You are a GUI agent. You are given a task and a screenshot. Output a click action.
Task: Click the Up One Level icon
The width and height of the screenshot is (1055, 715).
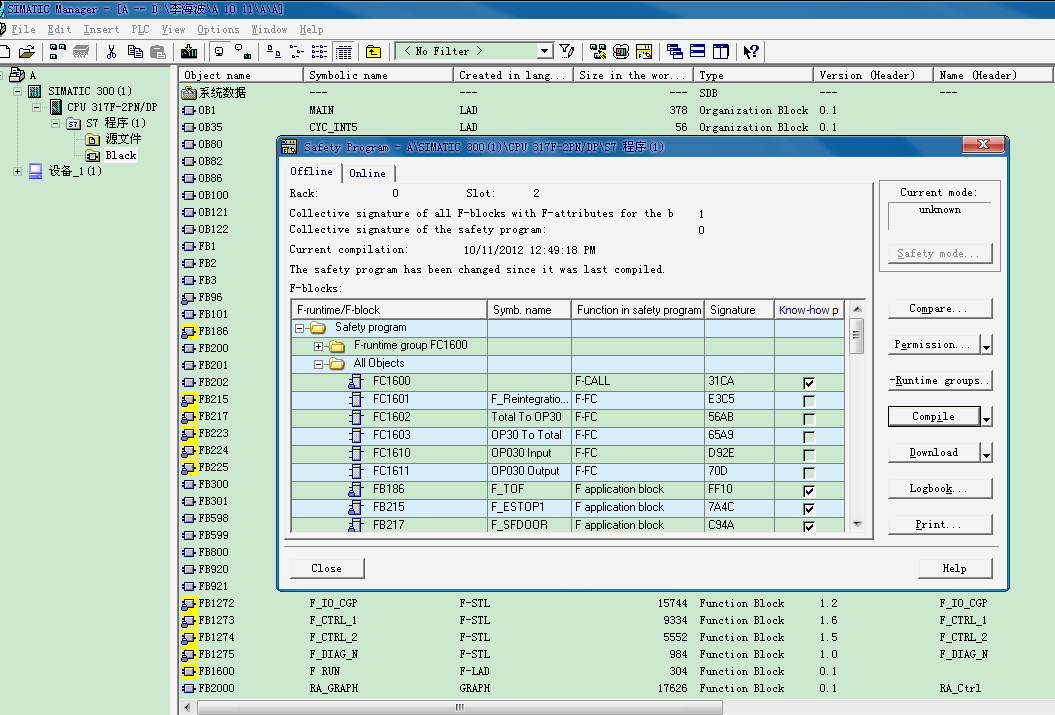click(x=373, y=51)
